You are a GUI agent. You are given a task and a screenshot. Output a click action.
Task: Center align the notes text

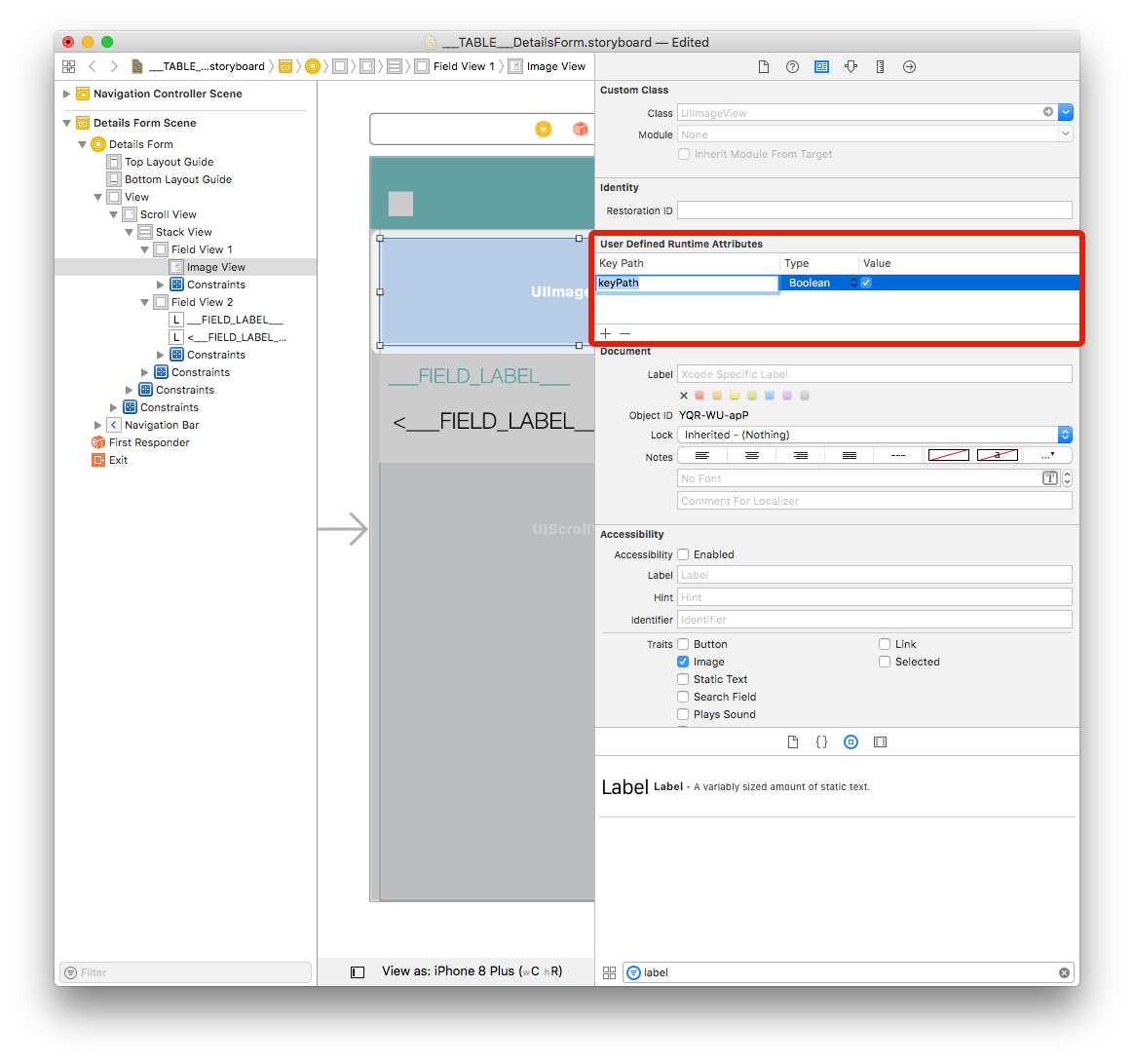click(x=752, y=456)
